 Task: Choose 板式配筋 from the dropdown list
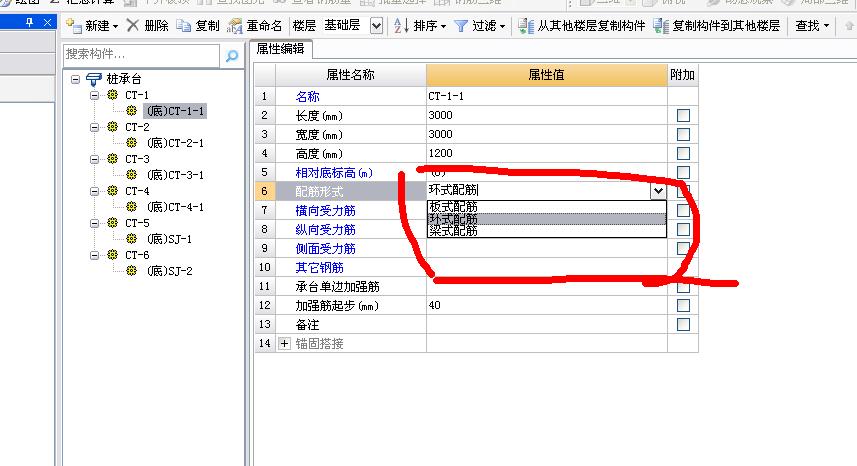(547, 207)
